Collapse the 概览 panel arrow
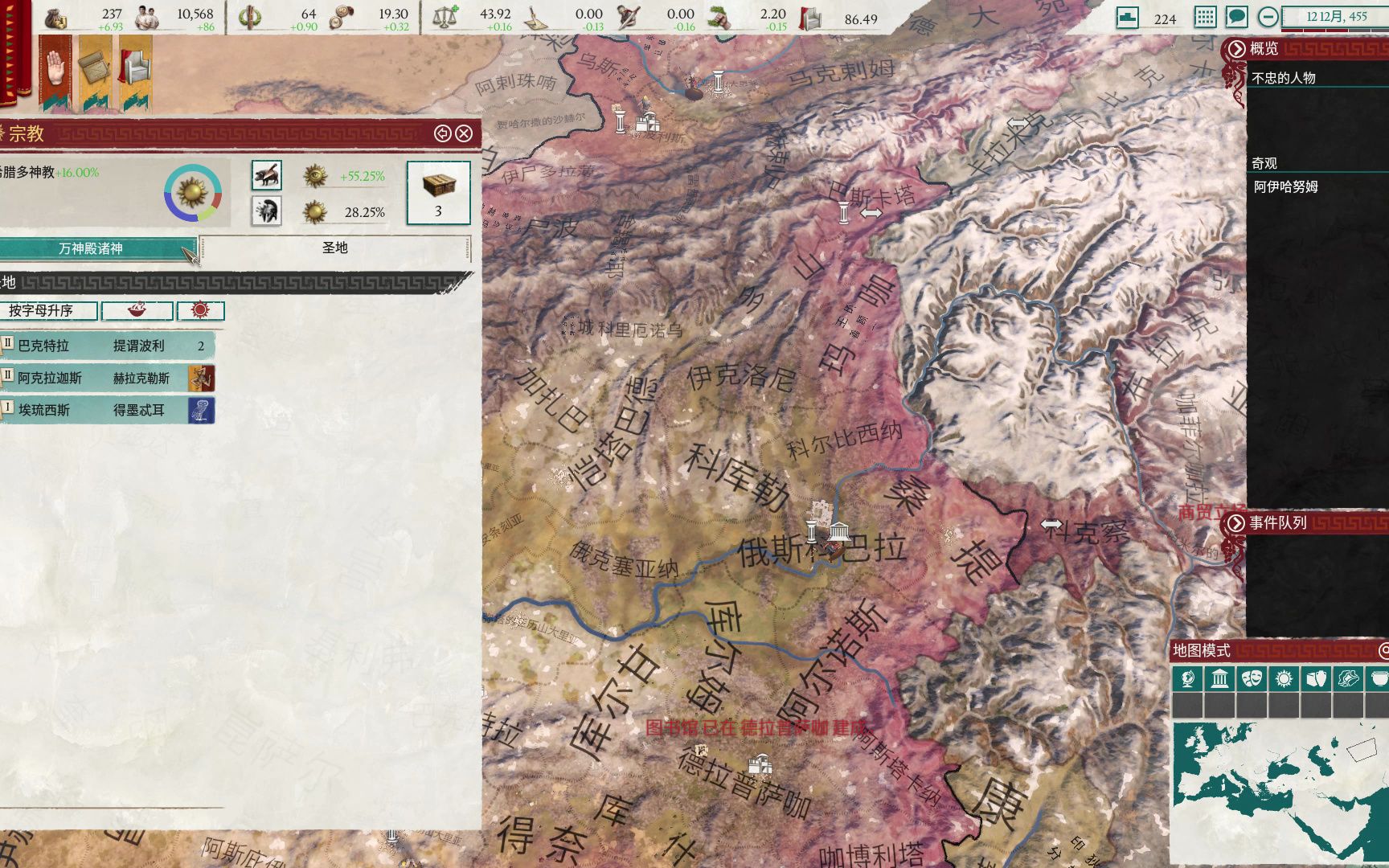The height and width of the screenshot is (868, 1389). [1236, 49]
